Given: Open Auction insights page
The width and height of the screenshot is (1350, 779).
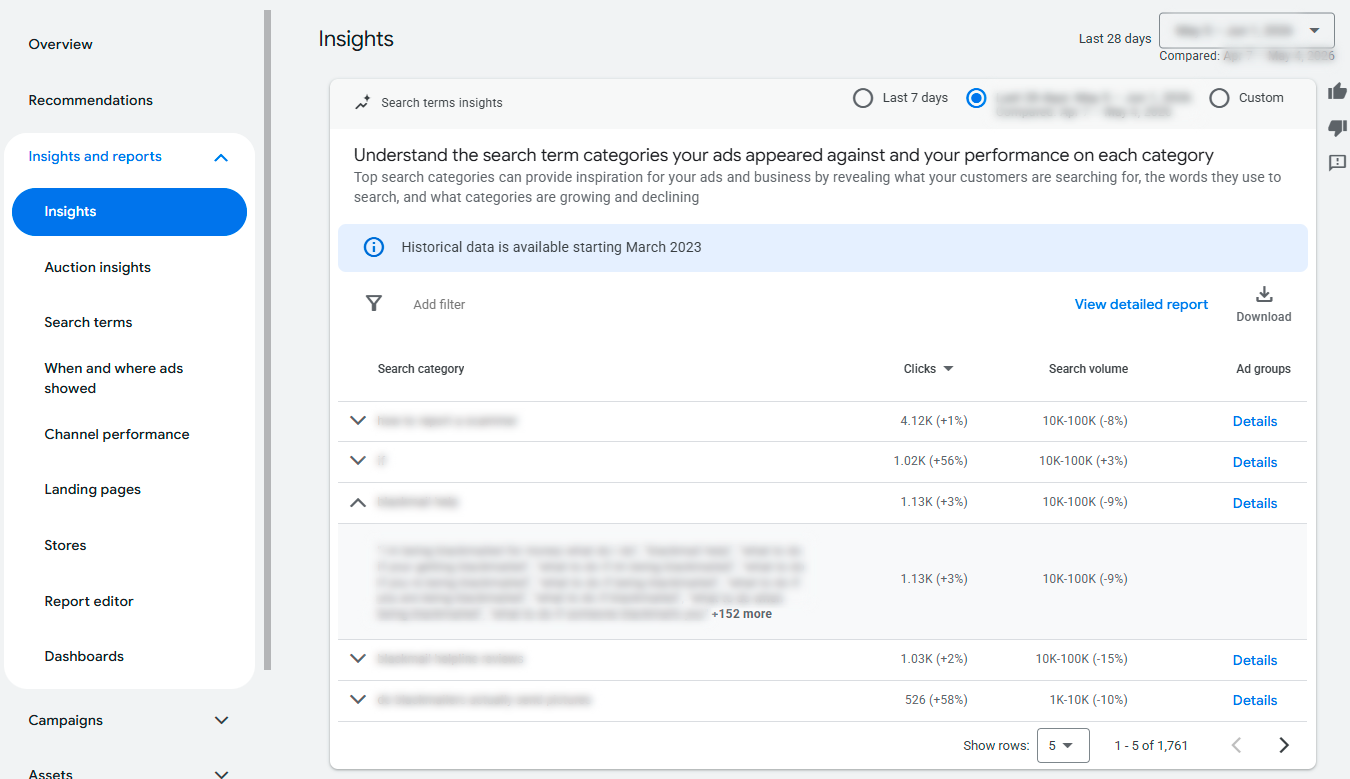Looking at the screenshot, I should pos(98,267).
